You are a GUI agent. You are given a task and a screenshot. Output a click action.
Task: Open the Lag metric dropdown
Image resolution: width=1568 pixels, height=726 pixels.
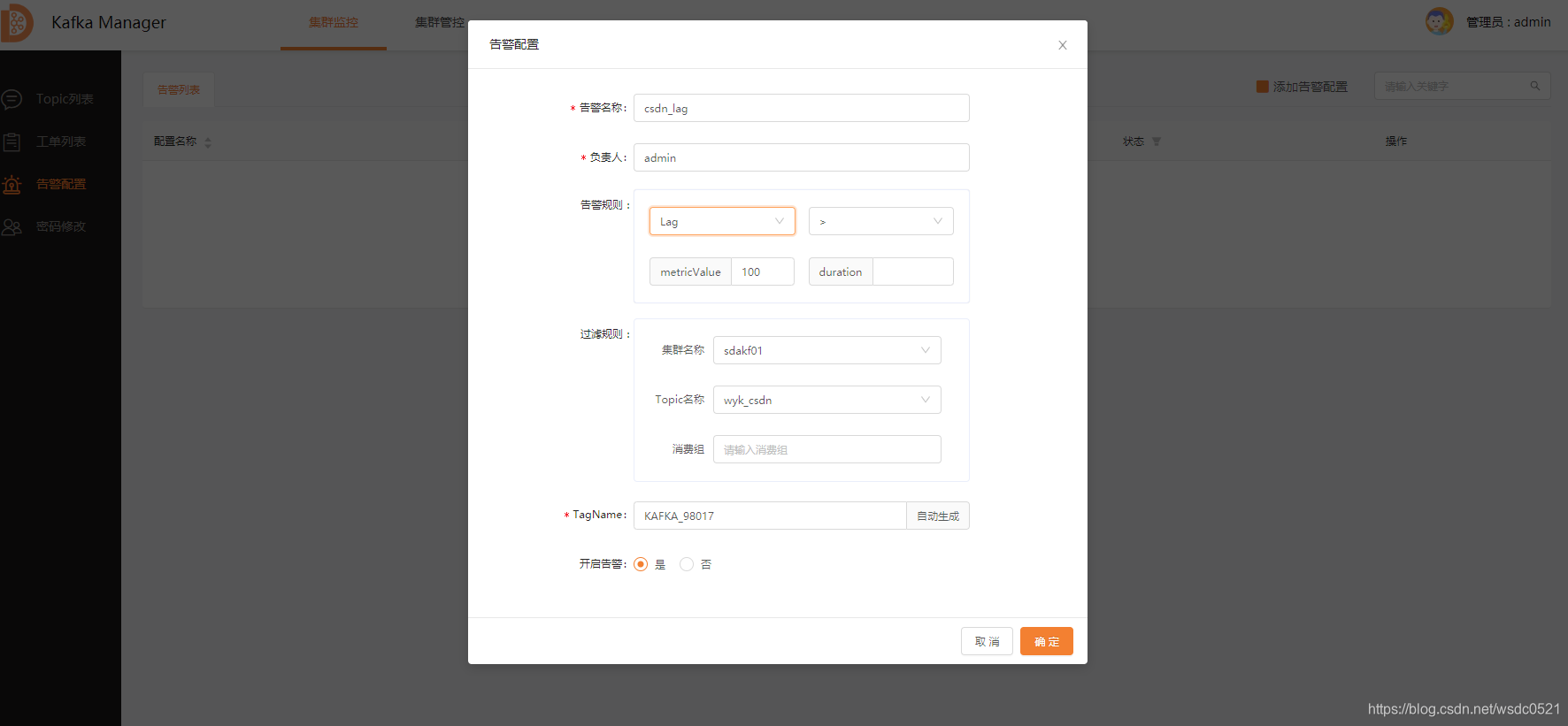[722, 221]
